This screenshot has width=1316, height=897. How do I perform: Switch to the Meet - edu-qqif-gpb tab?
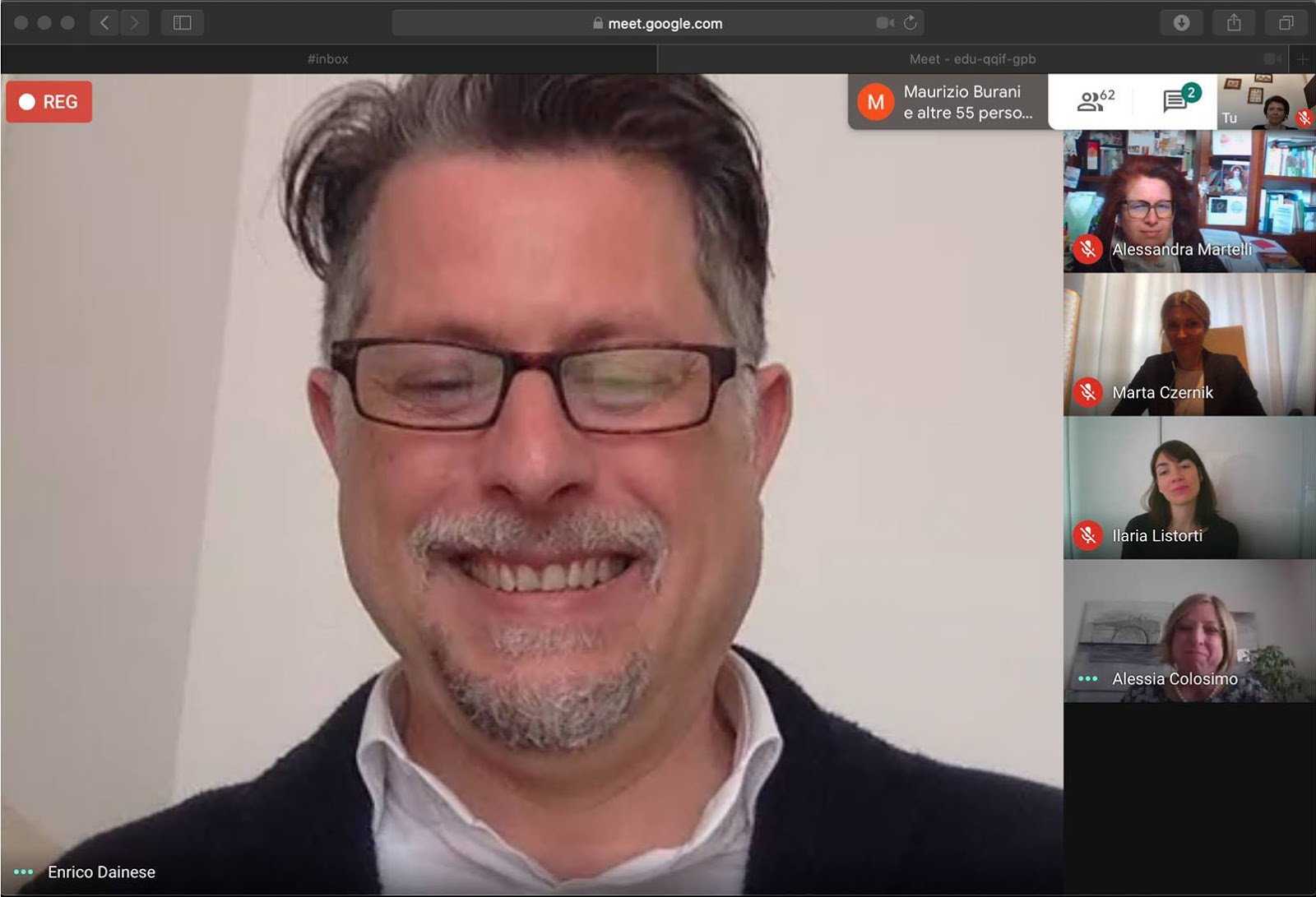tap(973, 59)
